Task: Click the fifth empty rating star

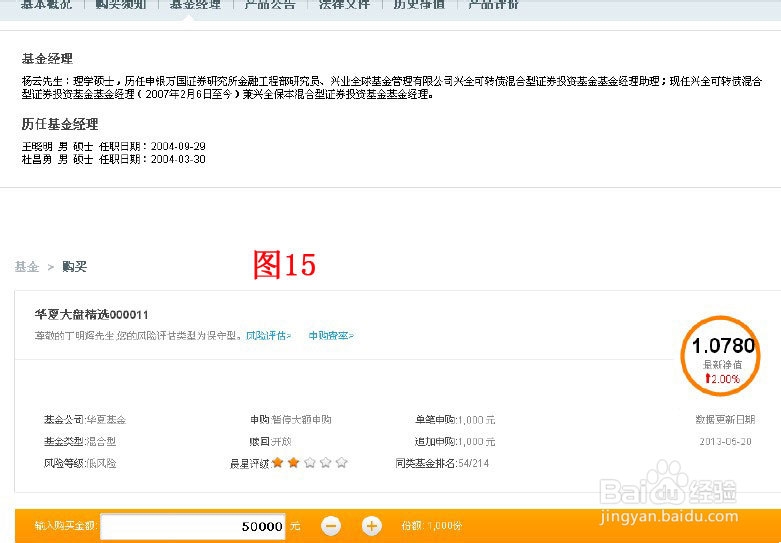Action: tap(341, 463)
